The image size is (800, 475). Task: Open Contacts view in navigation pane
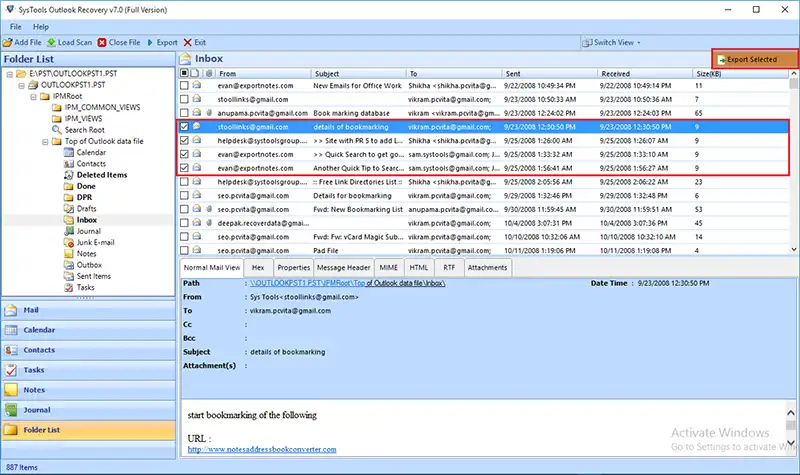pyautogui.click(x=88, y=350)
